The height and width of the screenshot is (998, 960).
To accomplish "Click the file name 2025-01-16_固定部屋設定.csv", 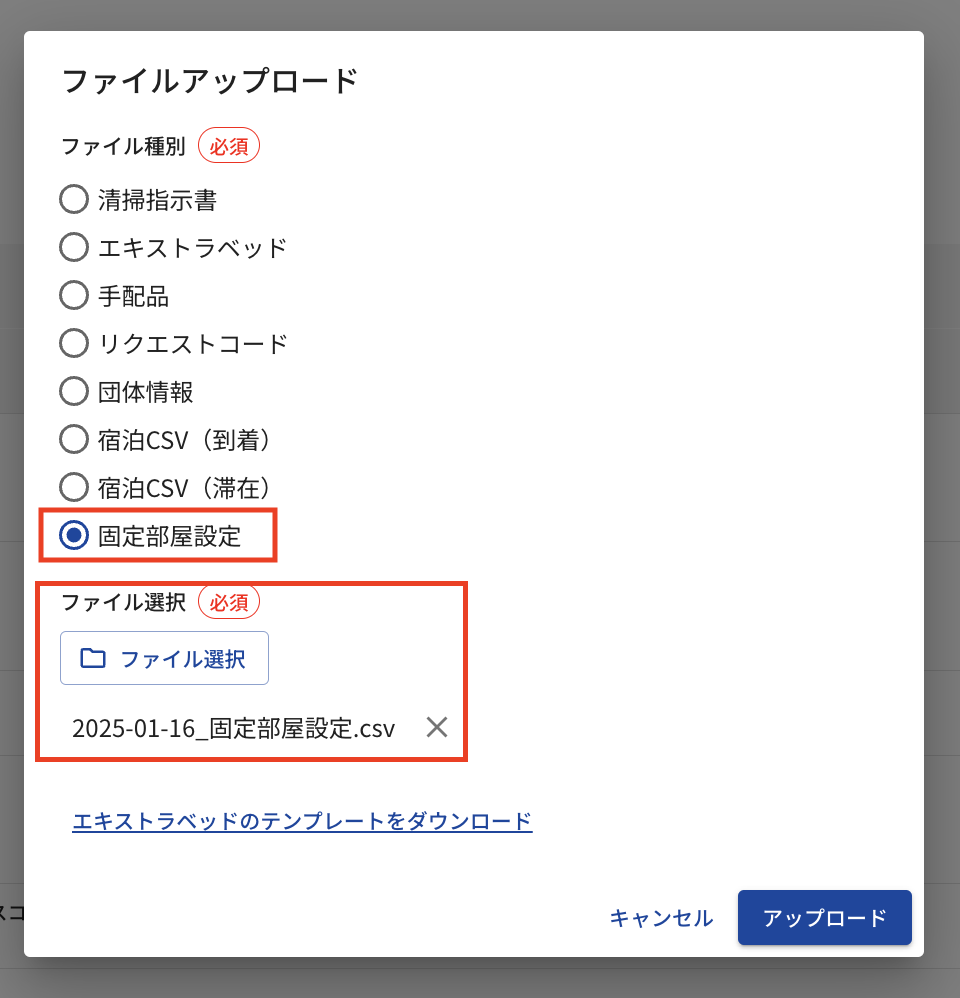I will click(233, 728).
